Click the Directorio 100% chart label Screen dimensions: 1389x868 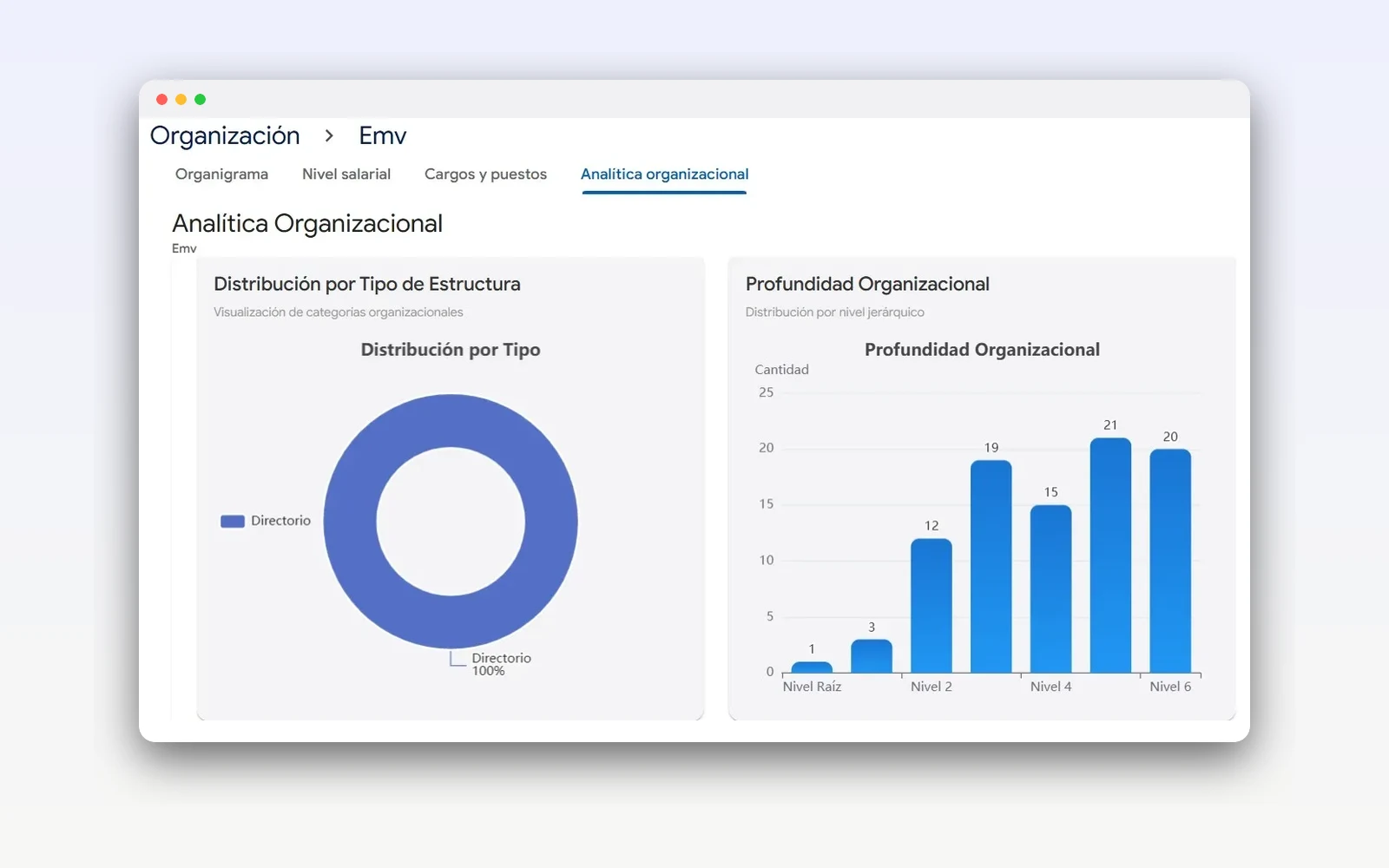point(501,664)
